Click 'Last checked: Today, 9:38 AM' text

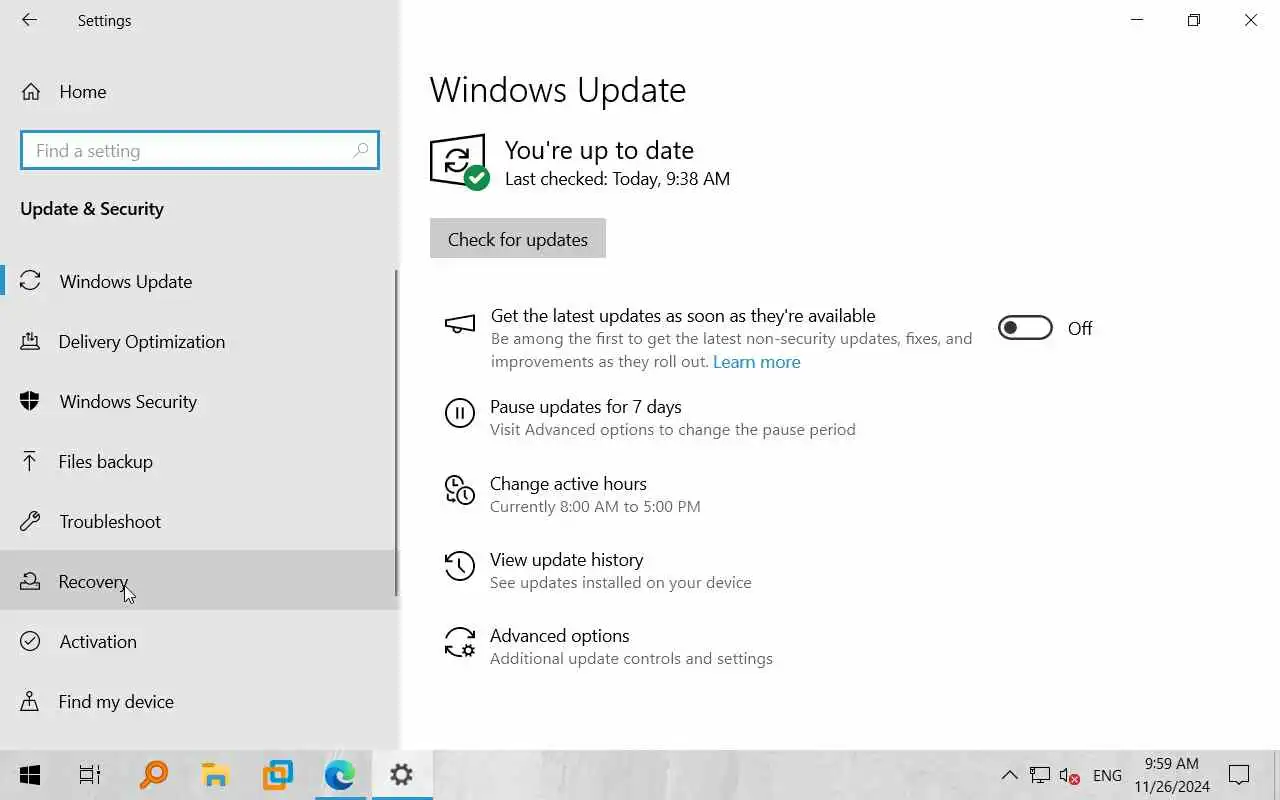[x=617, y=179]
